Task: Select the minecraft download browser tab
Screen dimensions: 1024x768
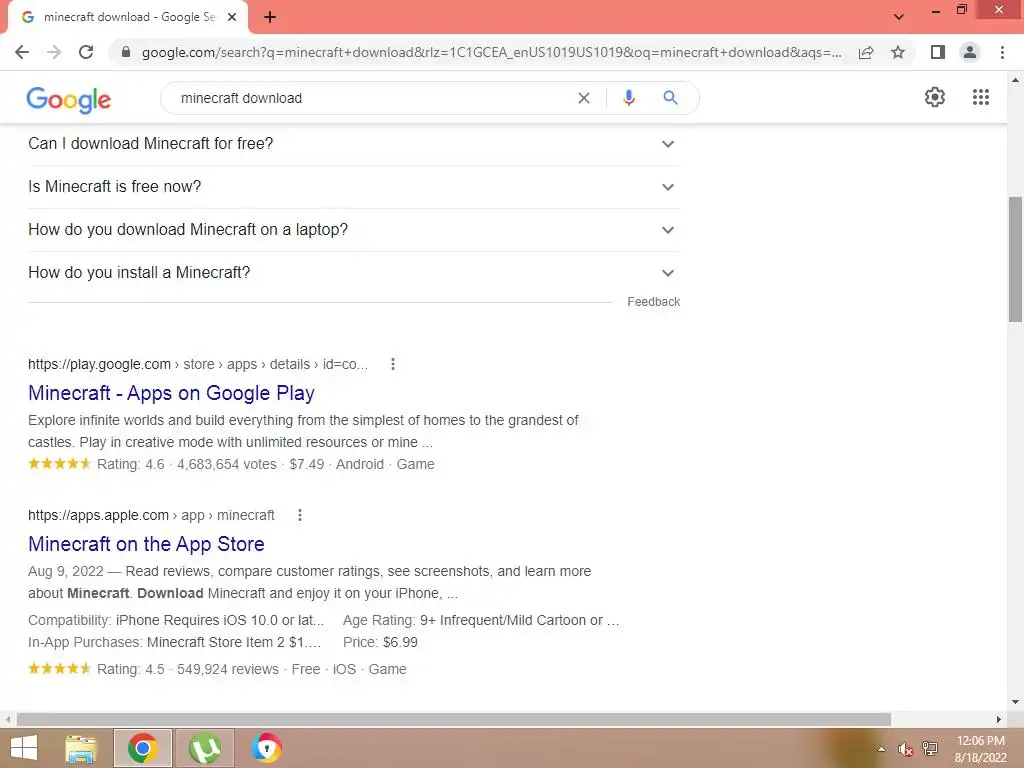Action: [x=129, y=17]
